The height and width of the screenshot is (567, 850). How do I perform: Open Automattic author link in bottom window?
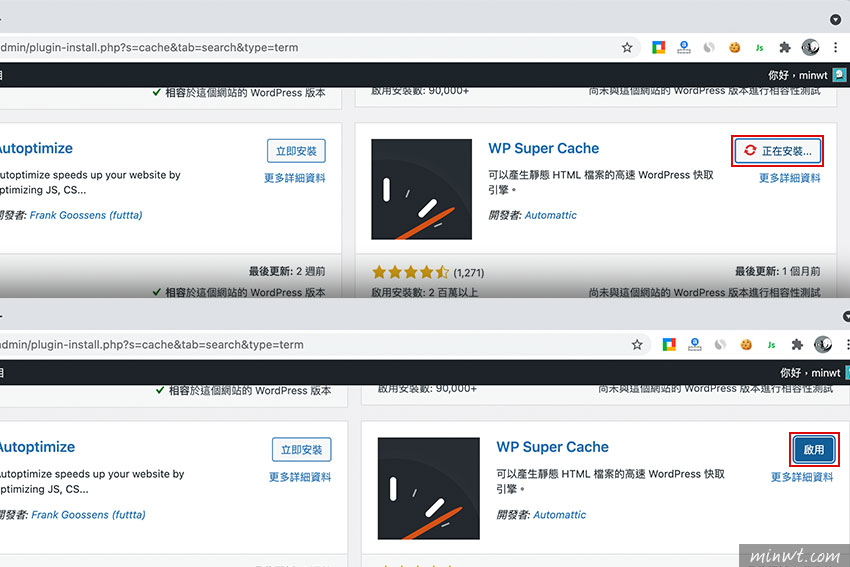[559, 514]
